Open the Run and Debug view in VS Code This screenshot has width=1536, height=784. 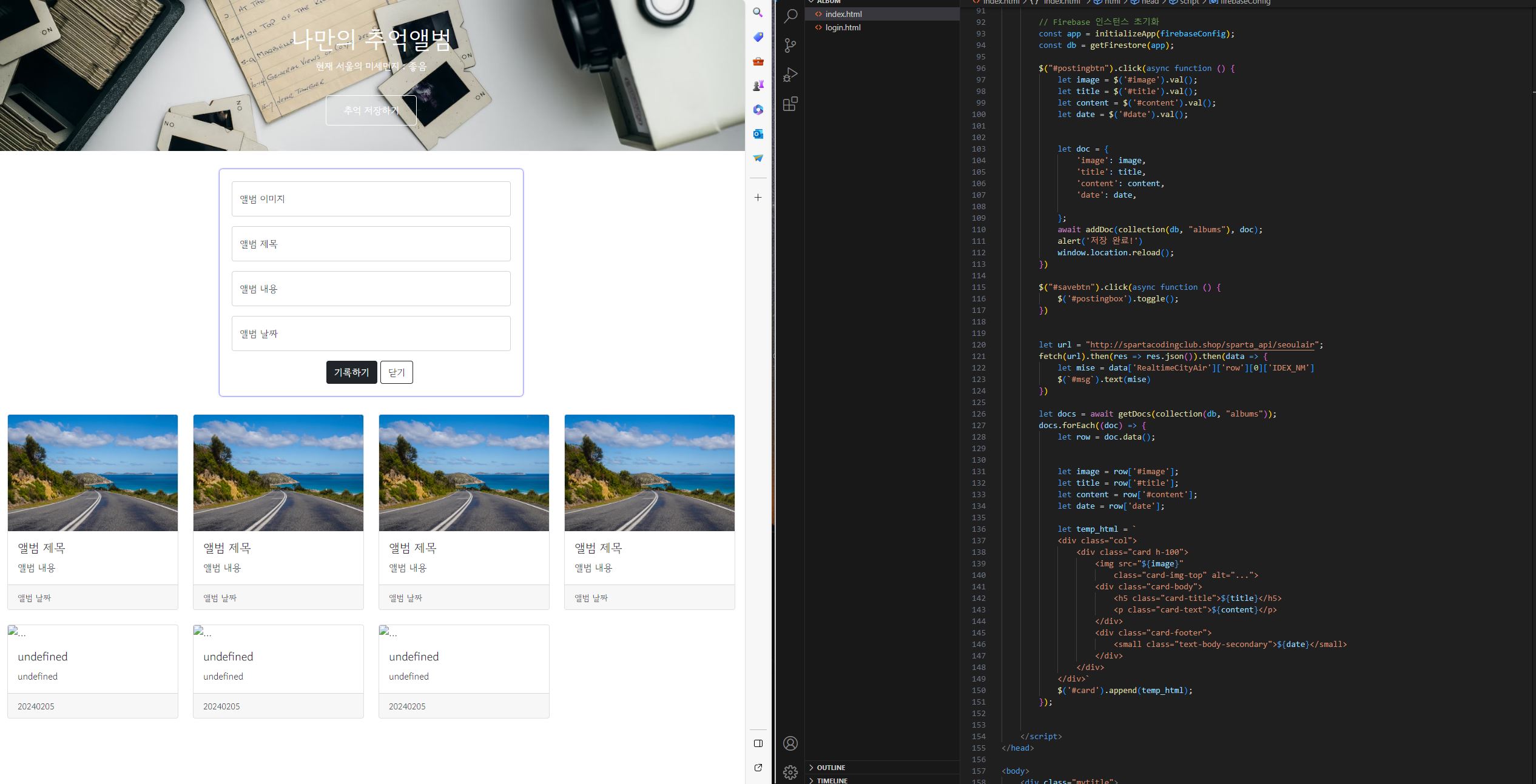click(x=790, y=75)
